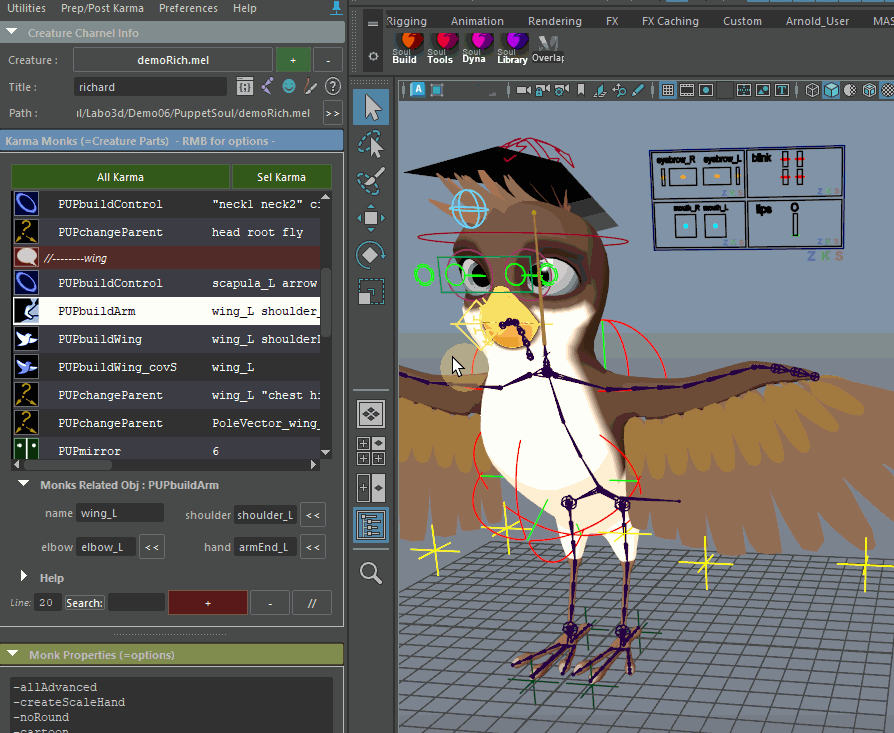This screenshot has height=733, width=894.
Task: Expand the path with the >> button
Action: [332, 113]
